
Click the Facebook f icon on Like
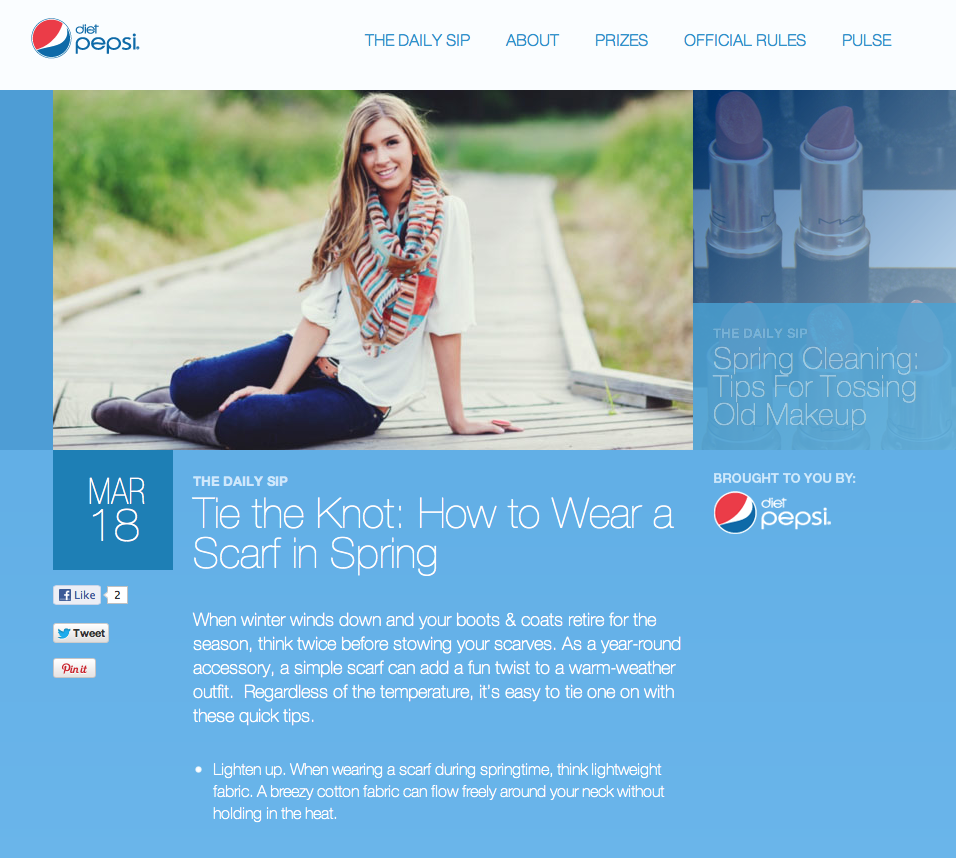tap(65, 595)
